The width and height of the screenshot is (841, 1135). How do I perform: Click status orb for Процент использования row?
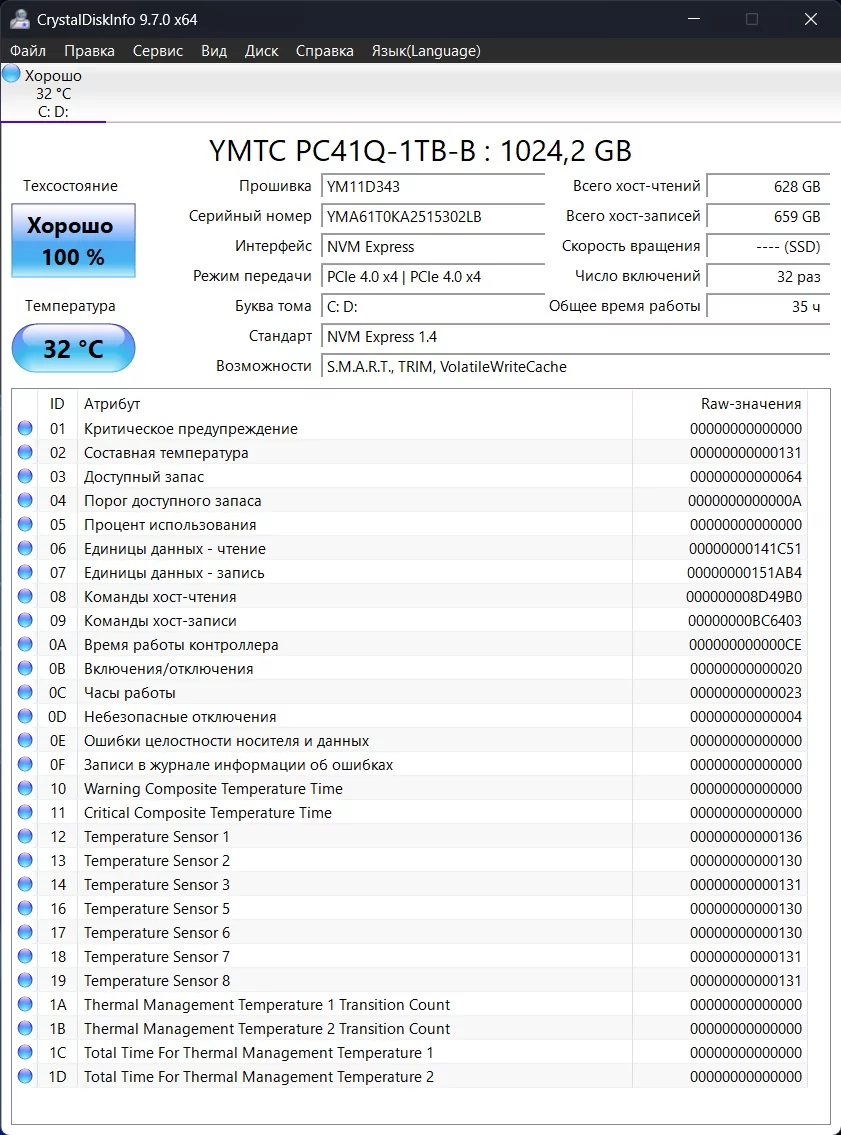click(25, 523)
